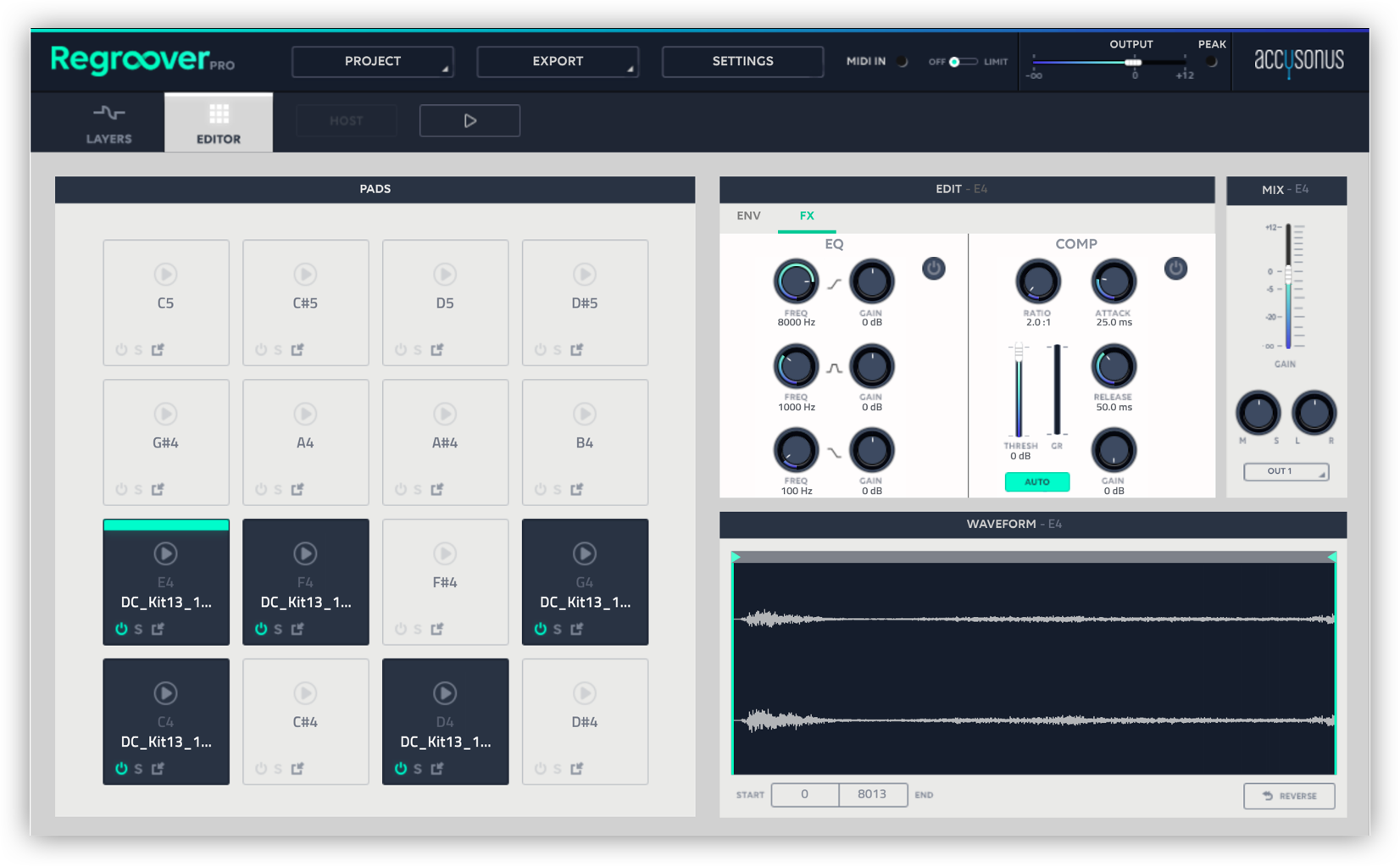
Task: Click the EQ 8000 Hz GAIN knob
Action: 871,282
